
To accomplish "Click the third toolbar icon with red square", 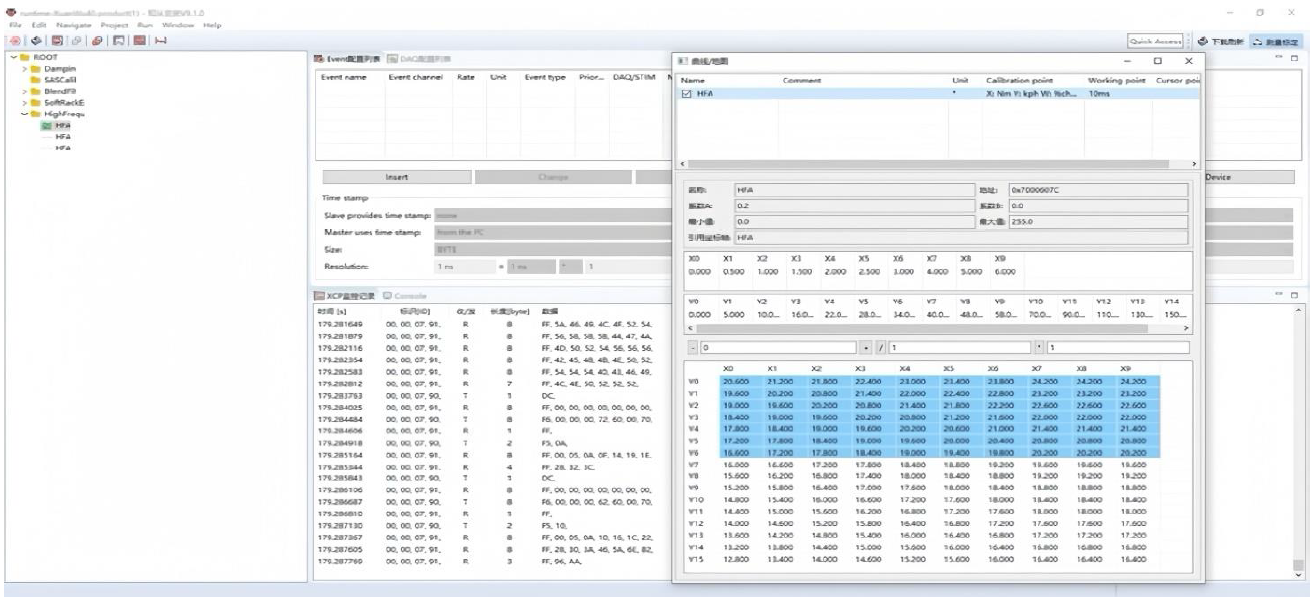I will coord(56,41).
